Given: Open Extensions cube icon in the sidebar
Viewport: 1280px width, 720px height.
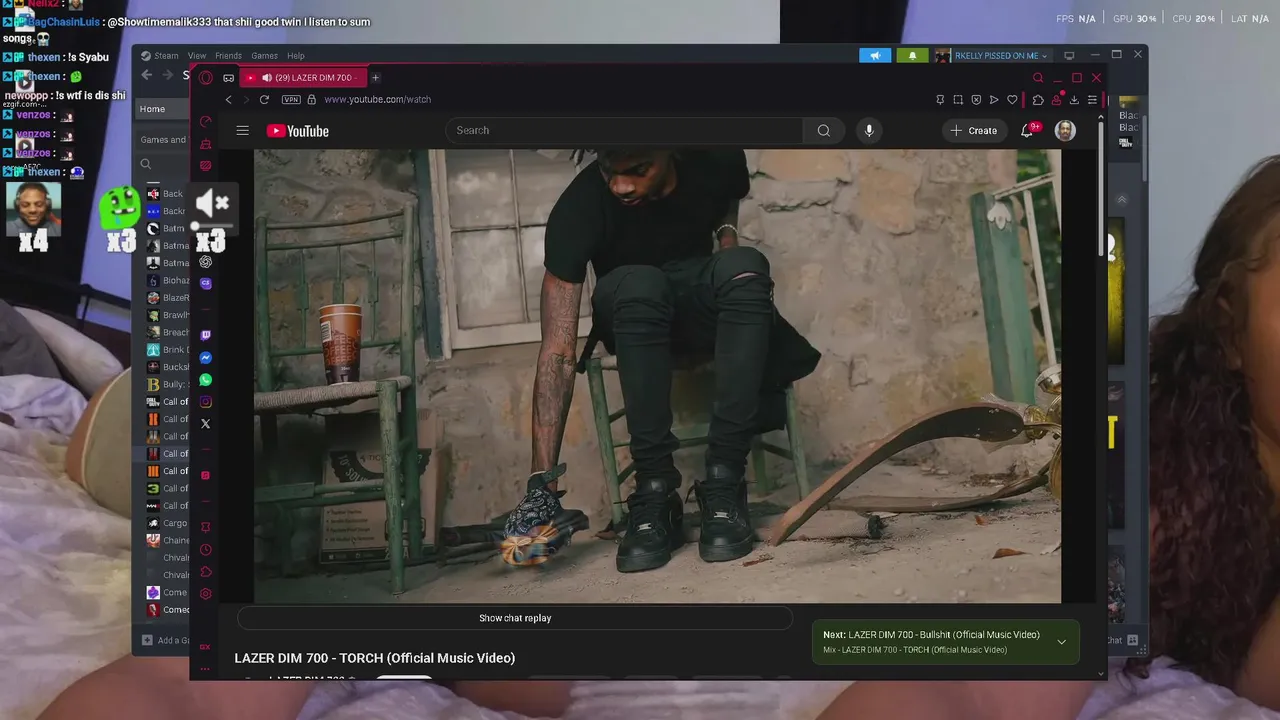Looking at the screenshot, I should coord(206,572).
